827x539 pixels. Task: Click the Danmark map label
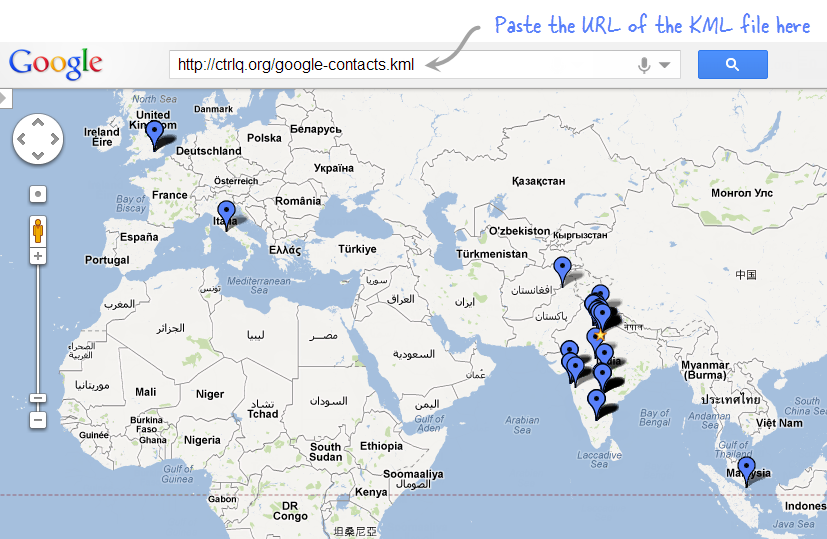click(213, 109)
